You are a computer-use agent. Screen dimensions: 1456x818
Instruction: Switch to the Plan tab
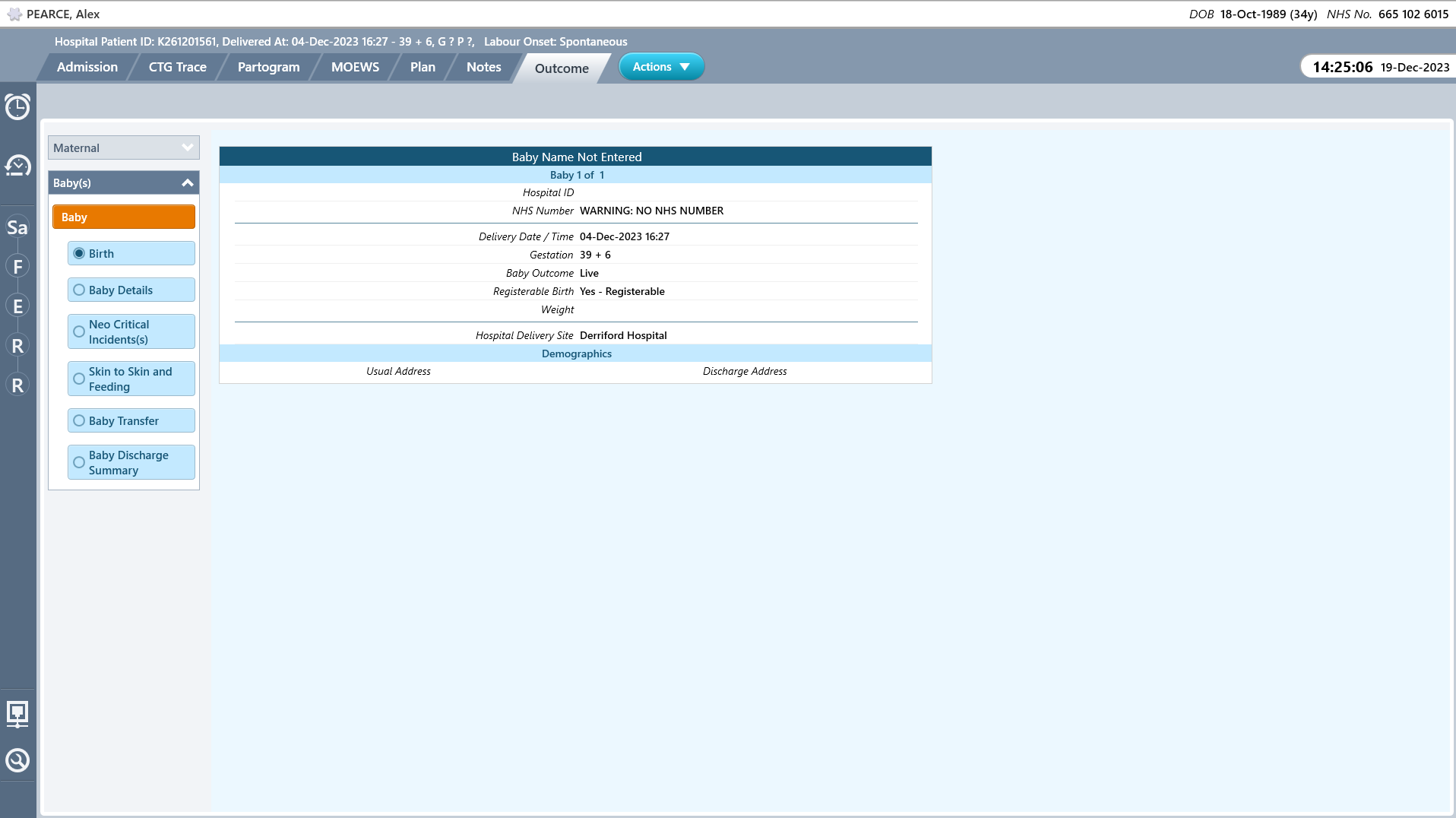[423, 67]
